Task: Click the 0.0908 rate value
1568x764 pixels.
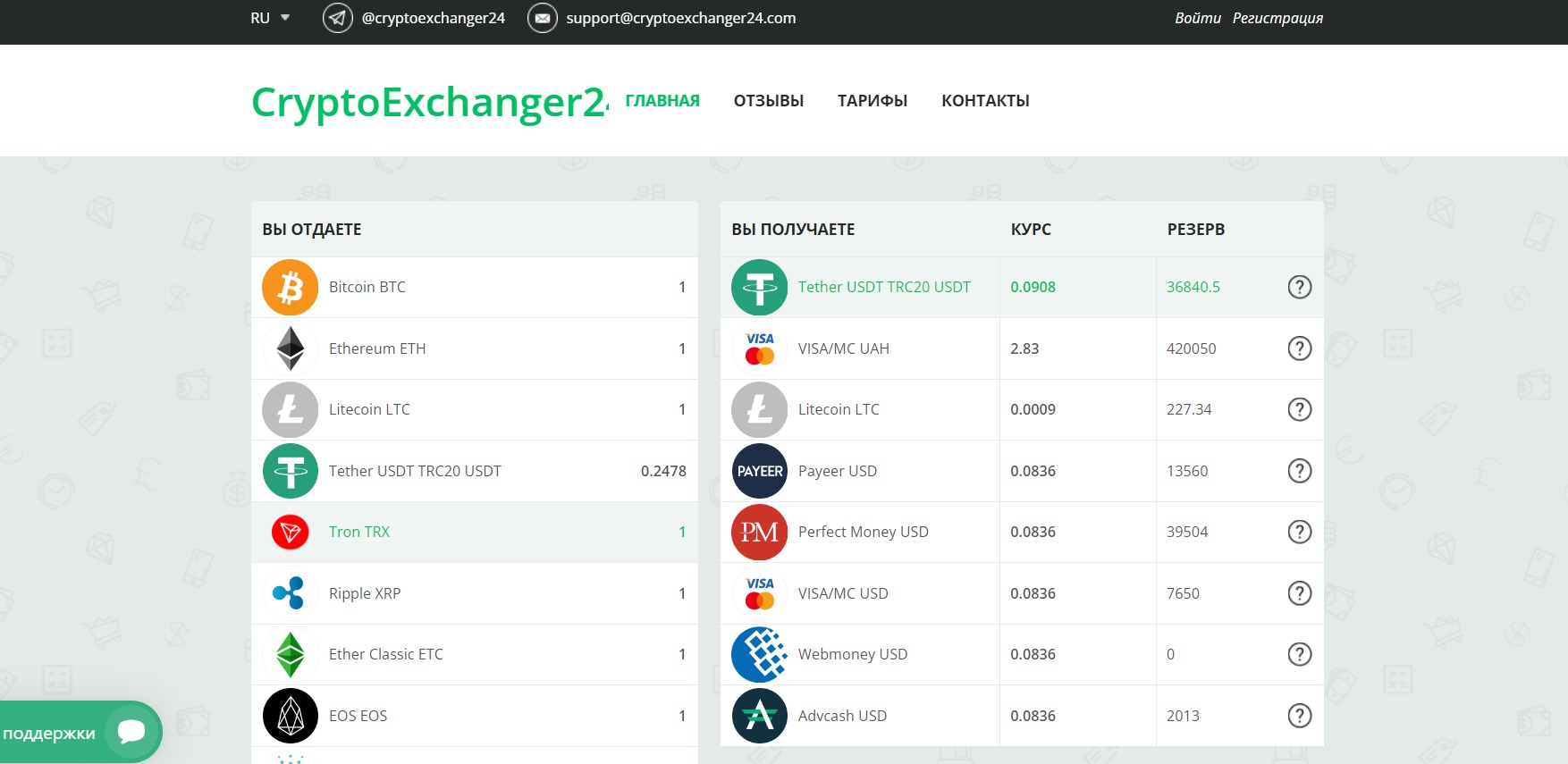Action: click(x=1033, y=287)
